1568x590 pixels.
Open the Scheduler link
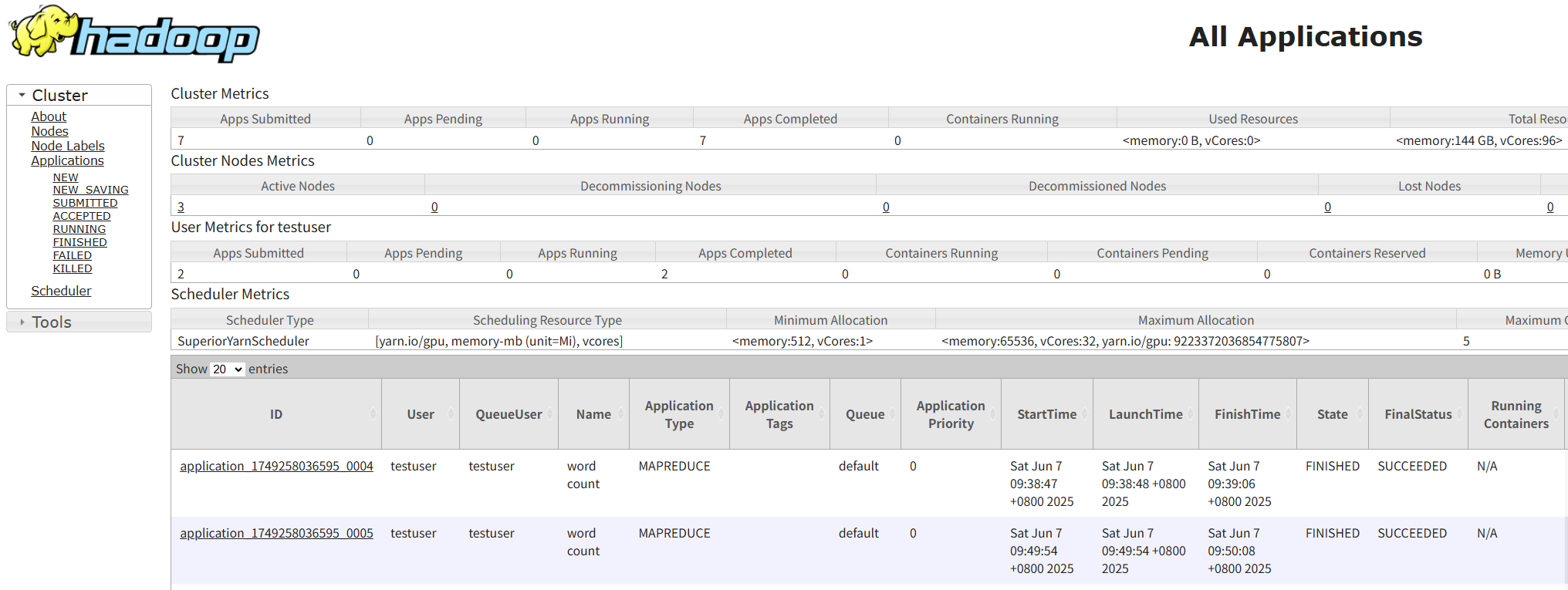click(x=61, y=291)
